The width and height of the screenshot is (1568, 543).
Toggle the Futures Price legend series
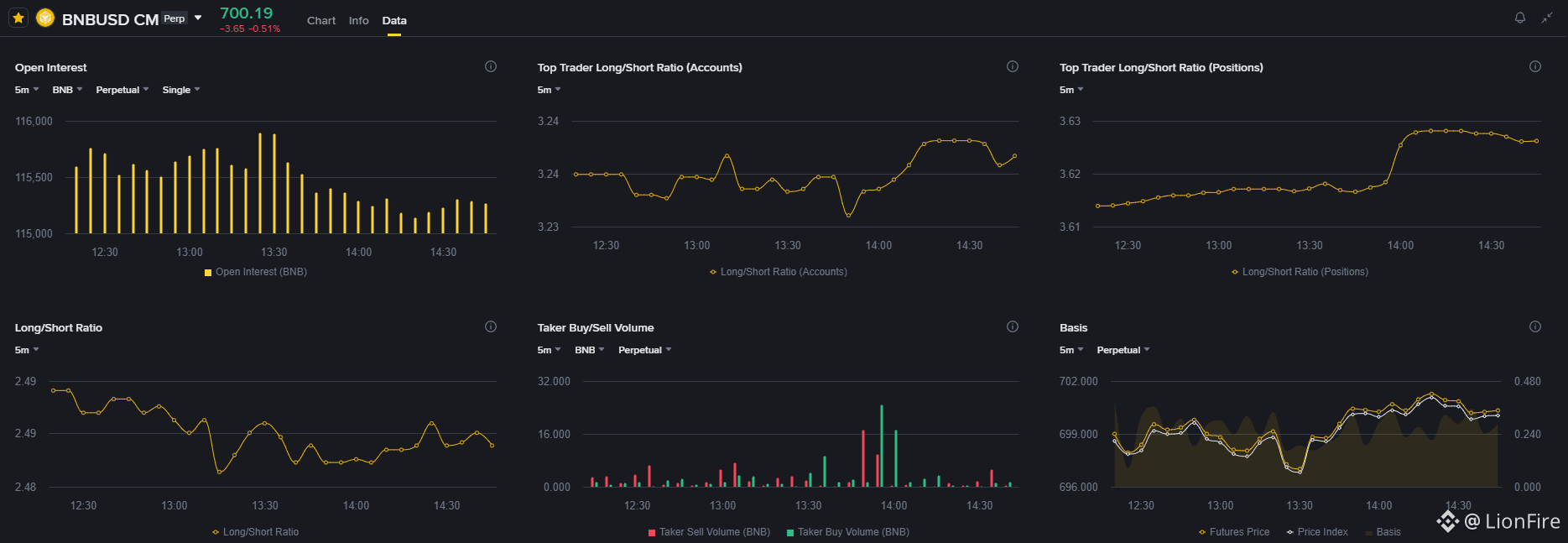[x=1234, y=532]
